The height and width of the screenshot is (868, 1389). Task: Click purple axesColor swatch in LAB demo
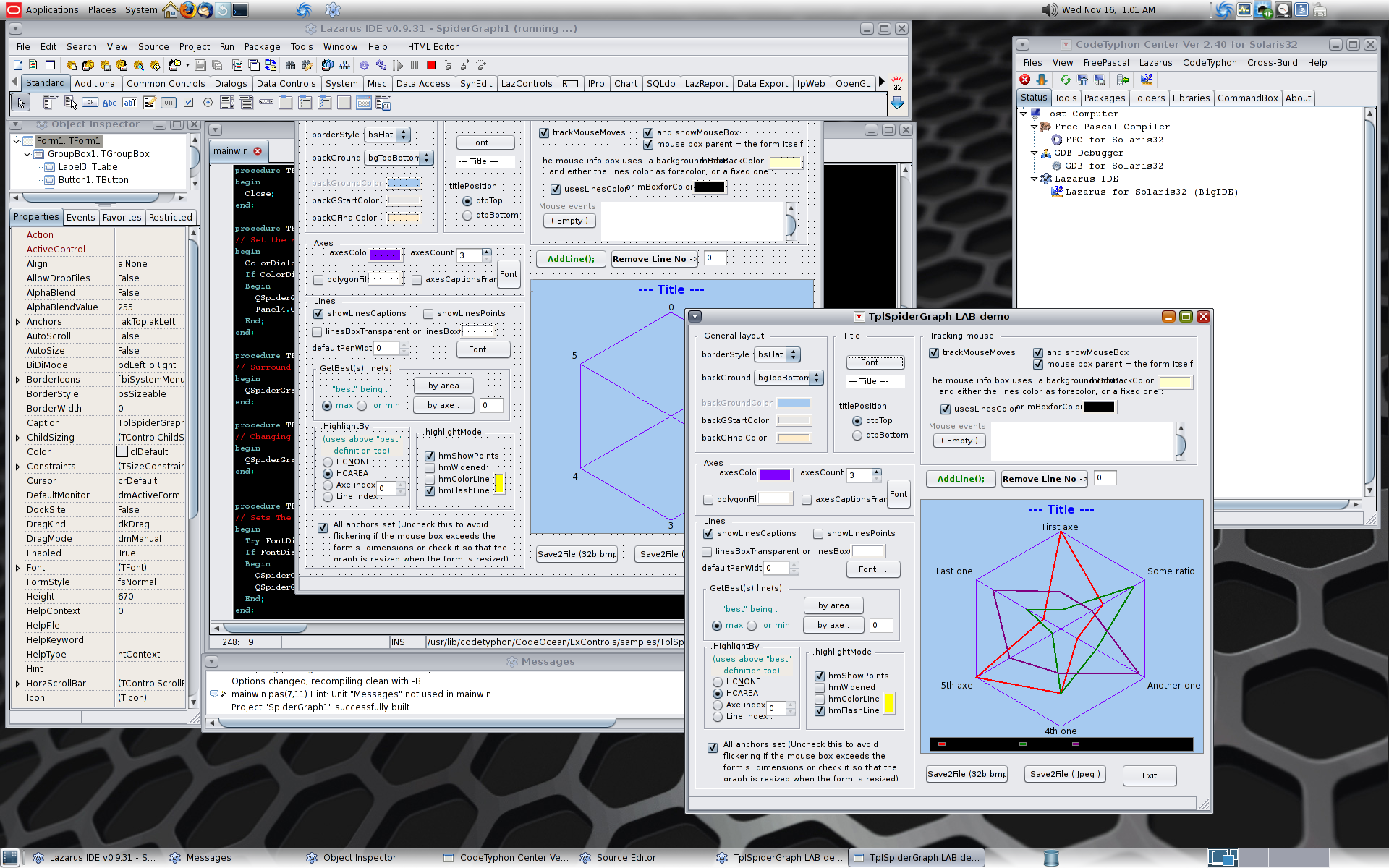775,474
